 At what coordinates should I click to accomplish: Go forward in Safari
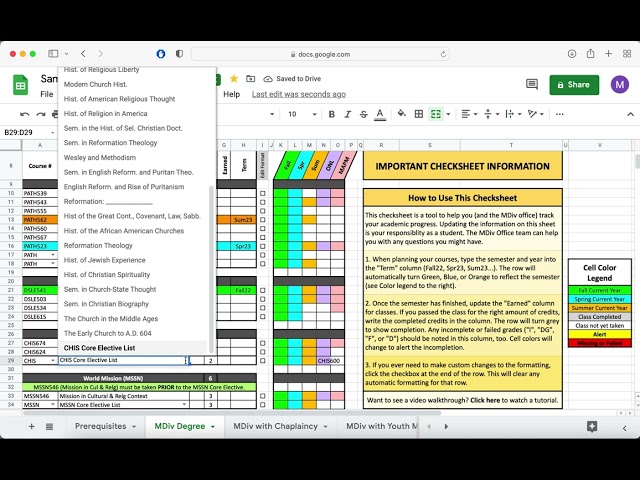(x=100, y=53)
